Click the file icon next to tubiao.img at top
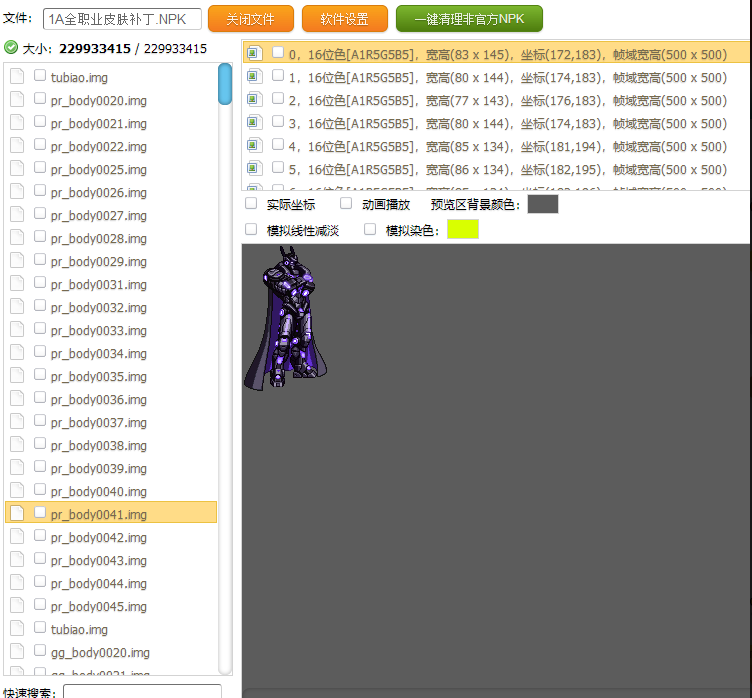The width and height of the screenshot is (752, 698). [x=17, y=76]
